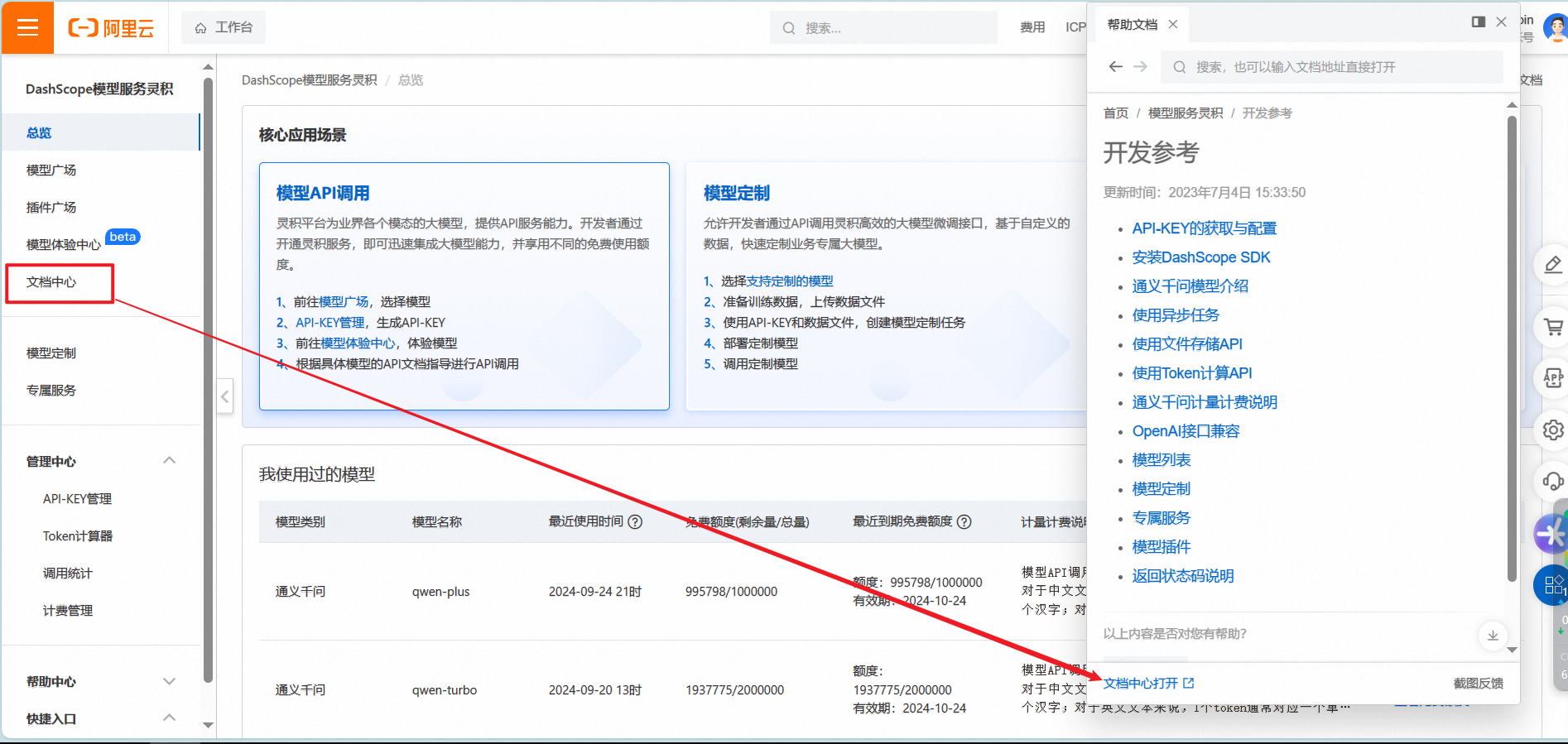This screenshot has height=744, width=1568.
Task: Open 返回状态码说明 doc link
Action: pos(1182,576)
